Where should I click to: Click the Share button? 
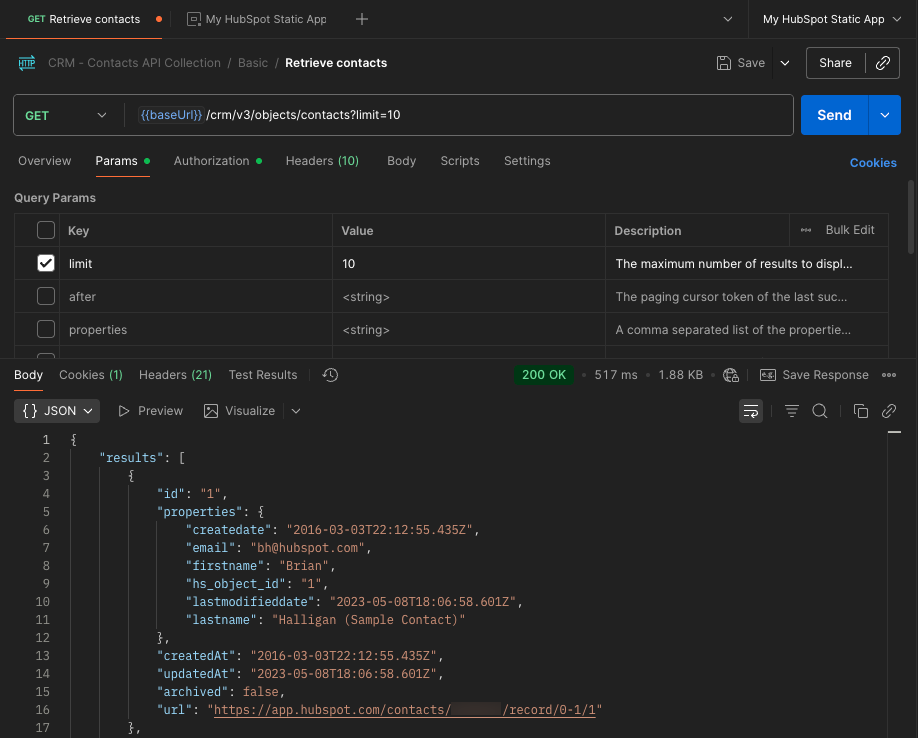coord(835,63)
